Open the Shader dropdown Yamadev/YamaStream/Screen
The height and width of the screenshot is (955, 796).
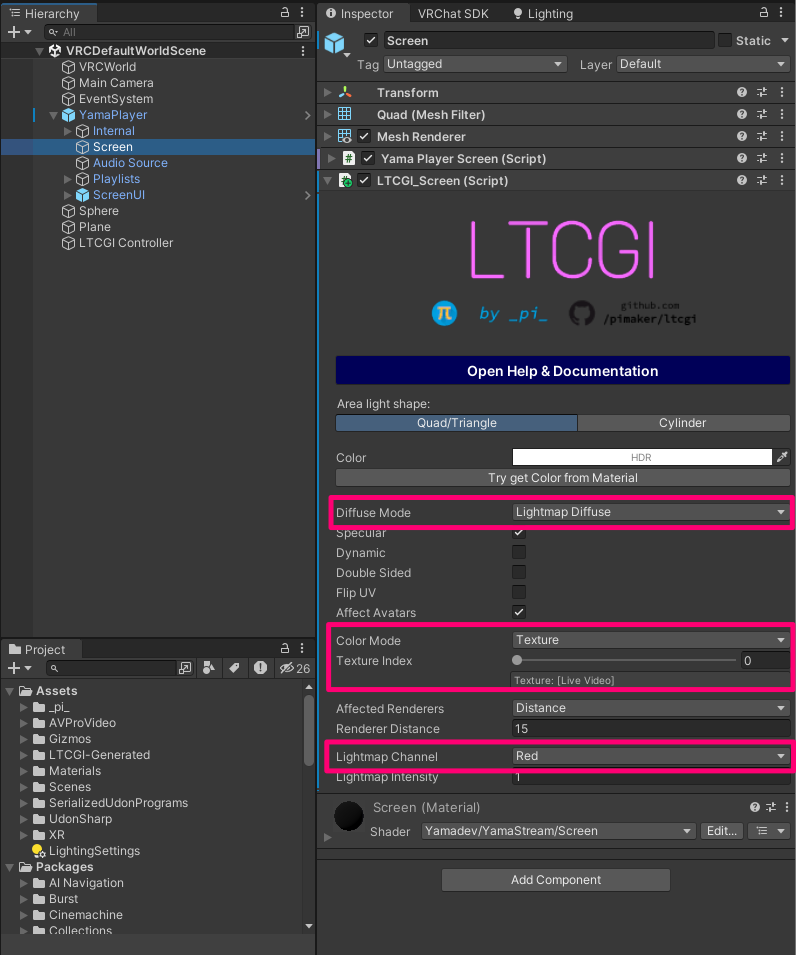pos(558,831)
